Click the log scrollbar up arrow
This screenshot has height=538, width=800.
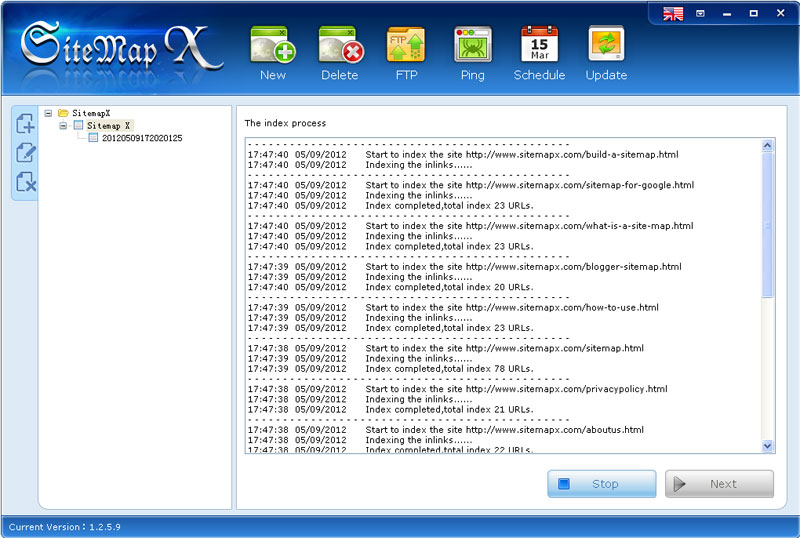click(767, 146)
